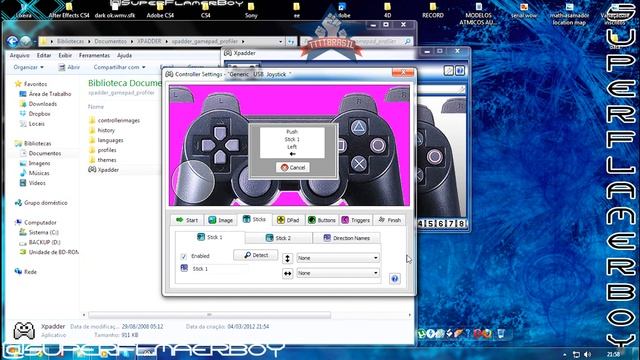The width and height of the screenshot is (640, 360).
Task: Open the Arquivo menu in Explorer
Action: (x=19, y=55)
